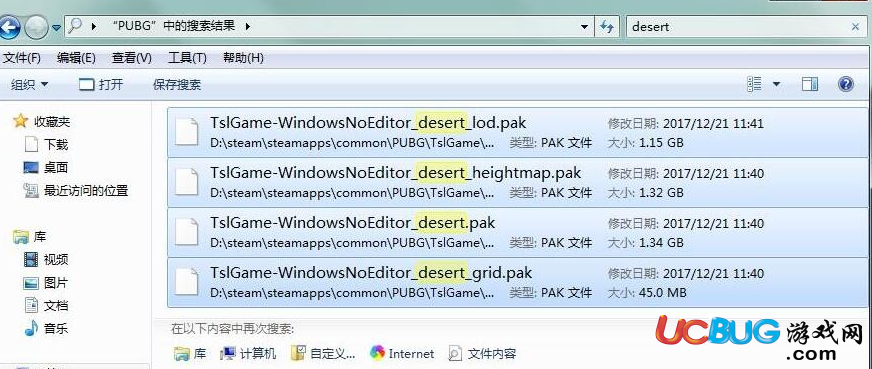Click the 文档 document icon
Screen dimensions: 872x369
click(x=31, y=305)
